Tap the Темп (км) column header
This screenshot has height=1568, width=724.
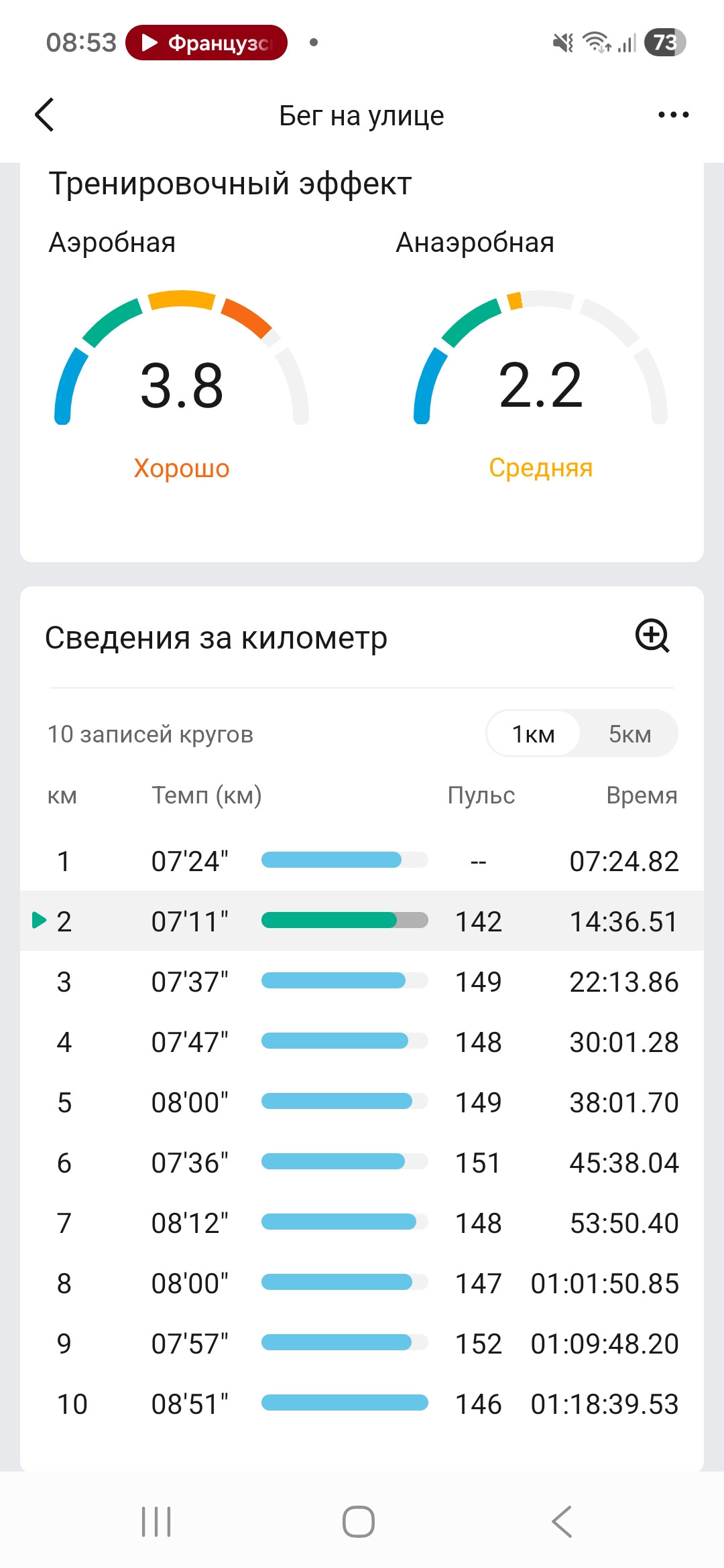pyautogui.click(x=206, y=795)
